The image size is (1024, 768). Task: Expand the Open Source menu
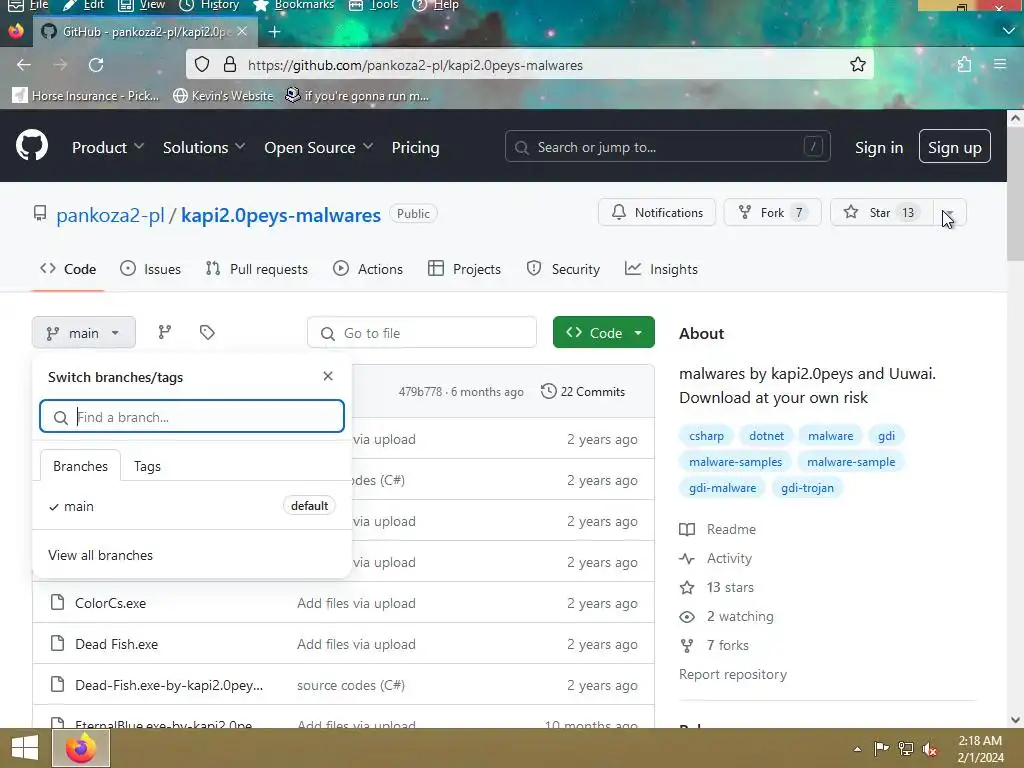tap(319, 148)
